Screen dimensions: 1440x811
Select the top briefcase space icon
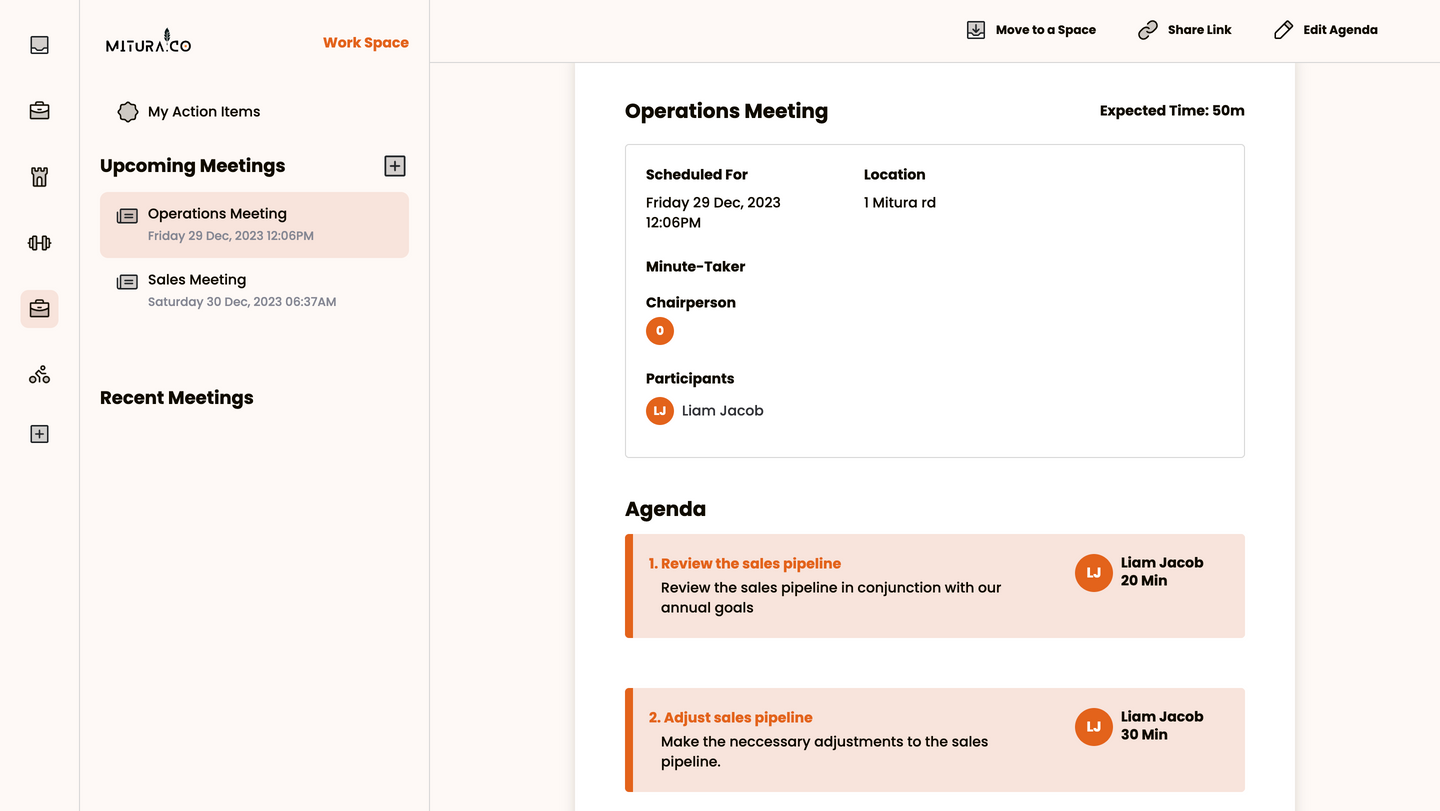click(39, 111)
